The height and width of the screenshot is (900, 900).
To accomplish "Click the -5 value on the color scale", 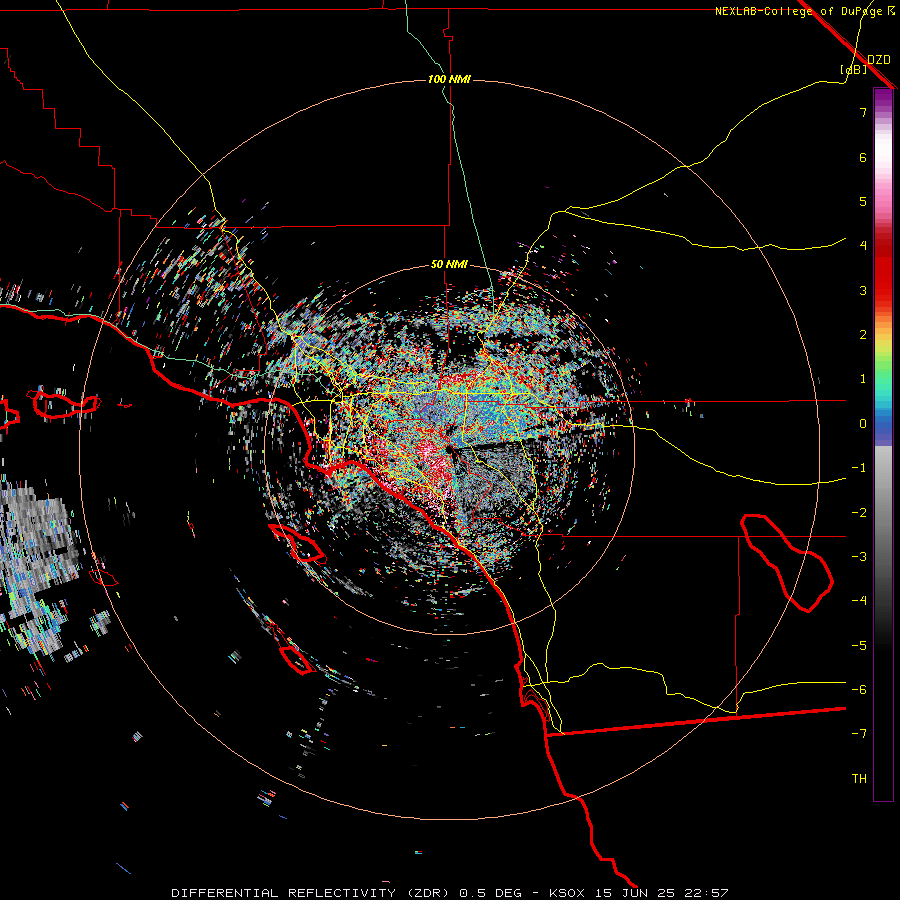I will point(859,646).
